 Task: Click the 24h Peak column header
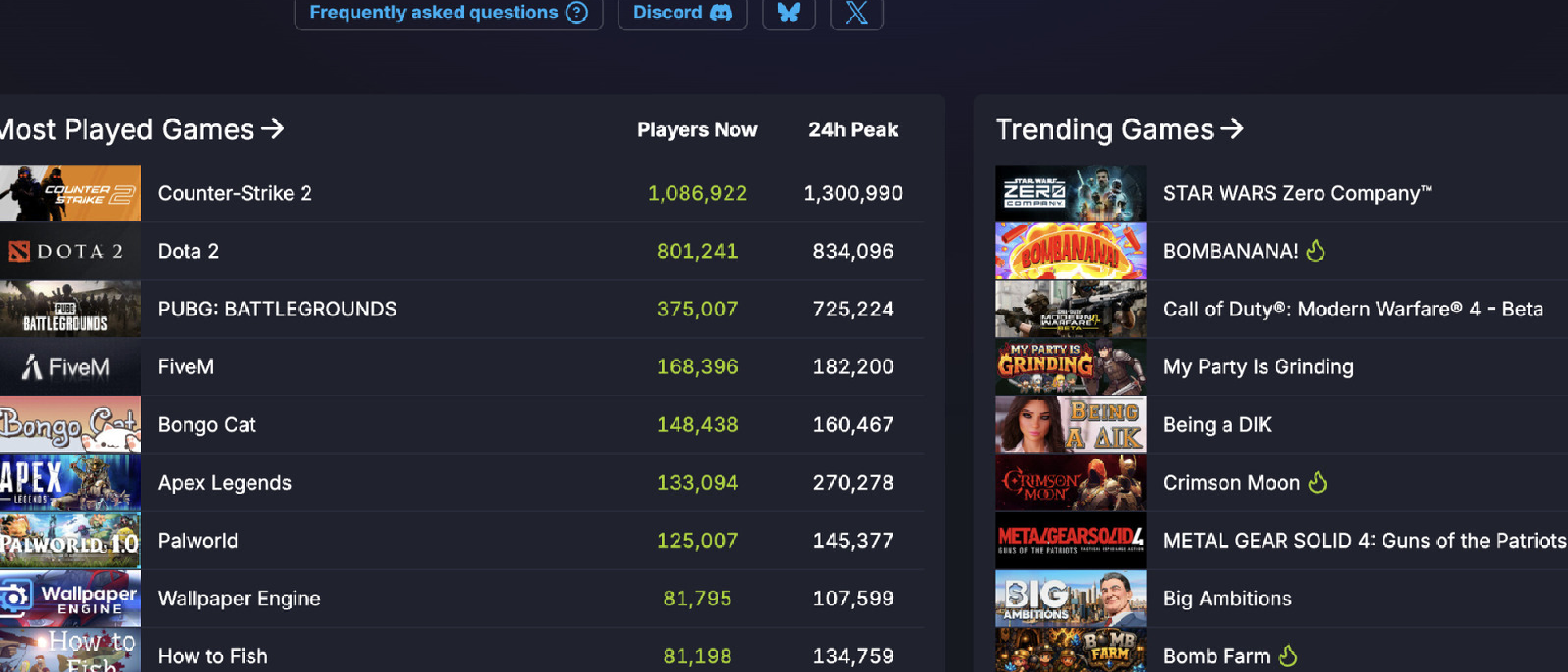[853, 130]
